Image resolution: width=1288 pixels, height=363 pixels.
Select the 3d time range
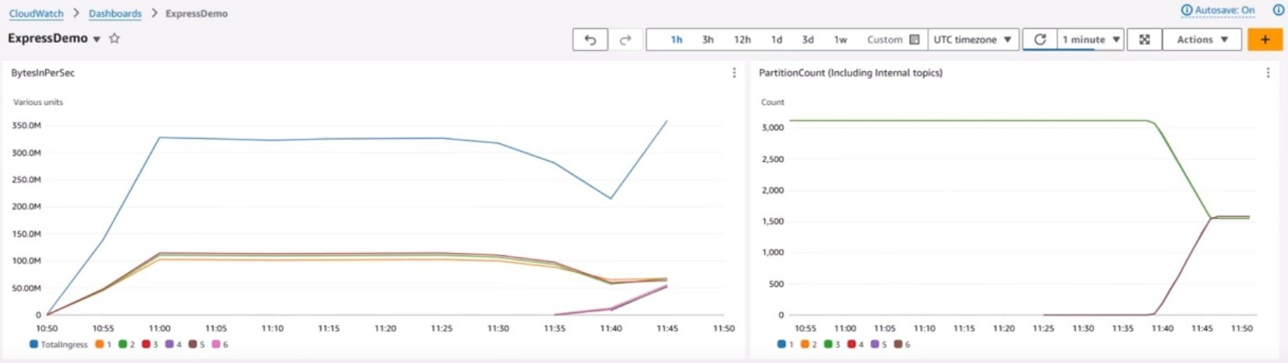pyautogui.click(x=808, y=40)
